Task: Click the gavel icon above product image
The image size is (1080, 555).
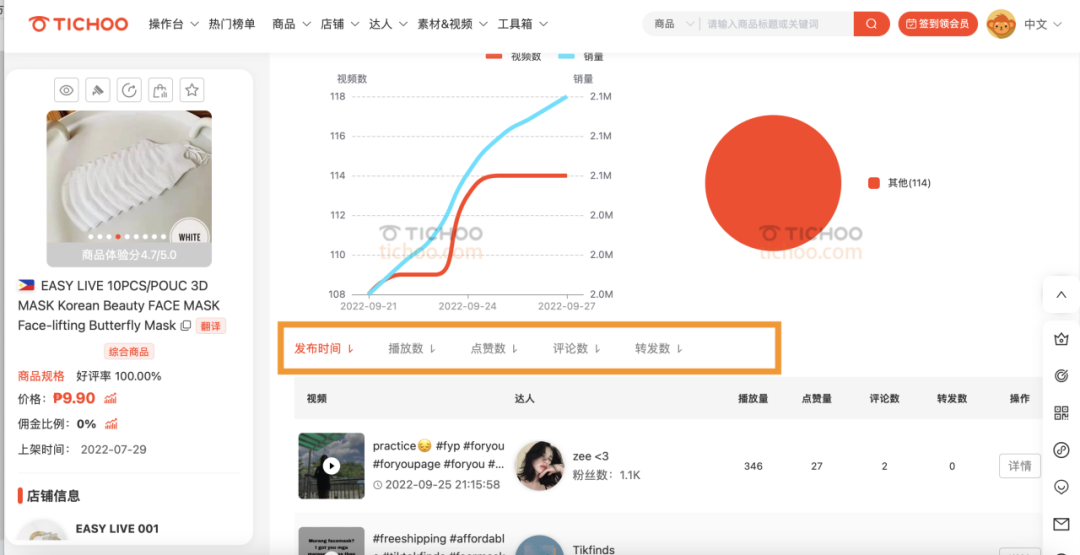Action: pos(98,90)
